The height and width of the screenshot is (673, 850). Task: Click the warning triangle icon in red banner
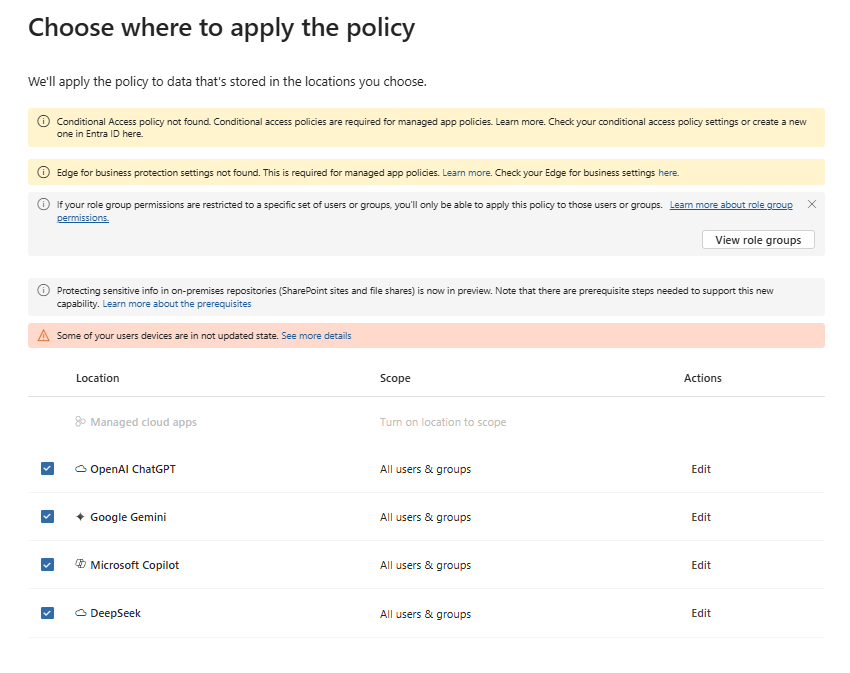[x=43, y=336]
